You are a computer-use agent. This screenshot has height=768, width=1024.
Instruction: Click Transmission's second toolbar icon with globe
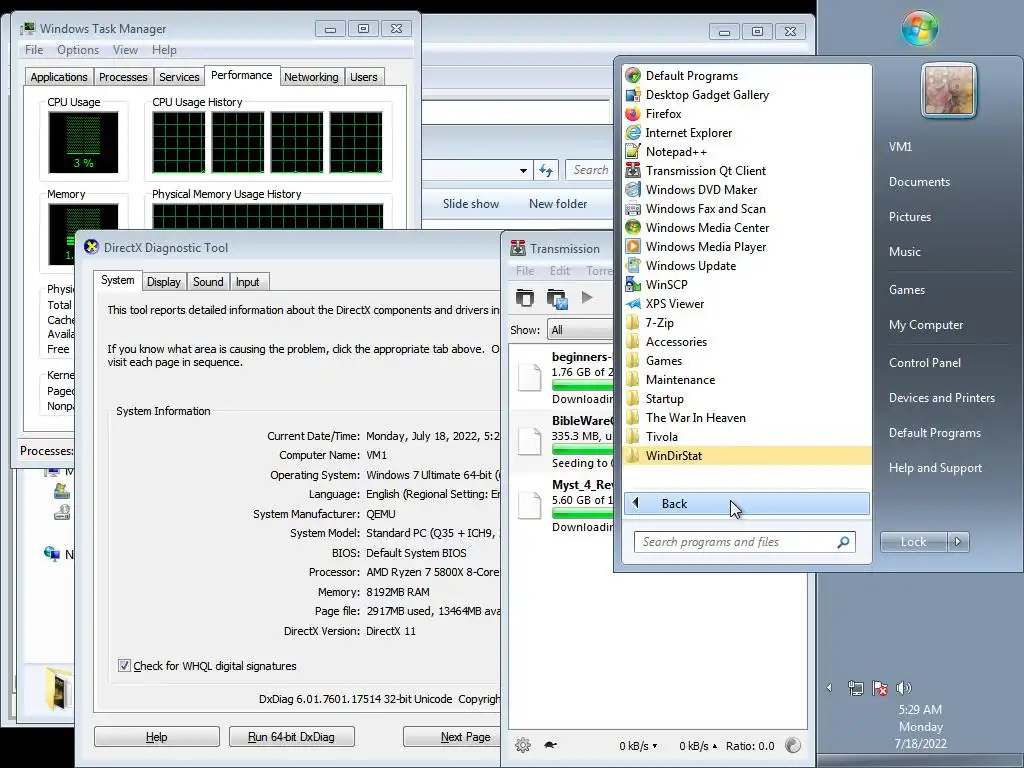[x=557, y=298]
